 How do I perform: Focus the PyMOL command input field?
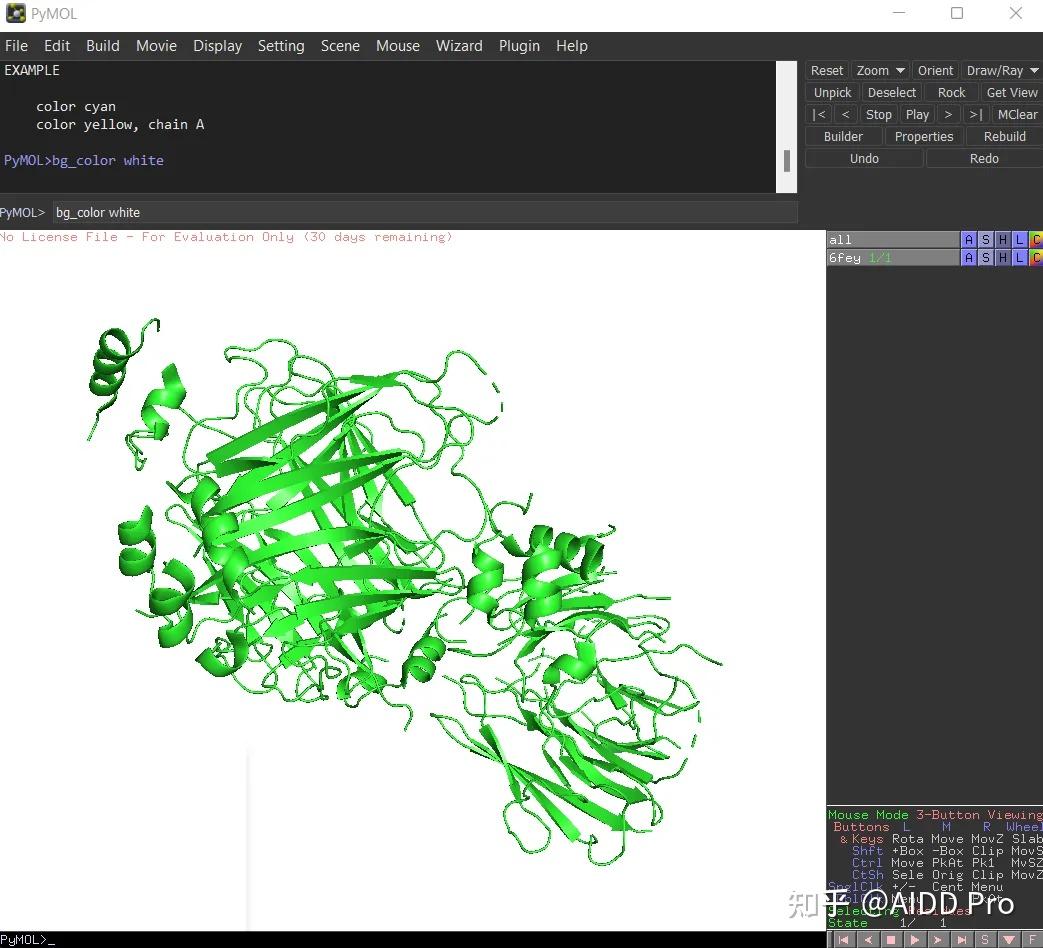tap(424, 213)
